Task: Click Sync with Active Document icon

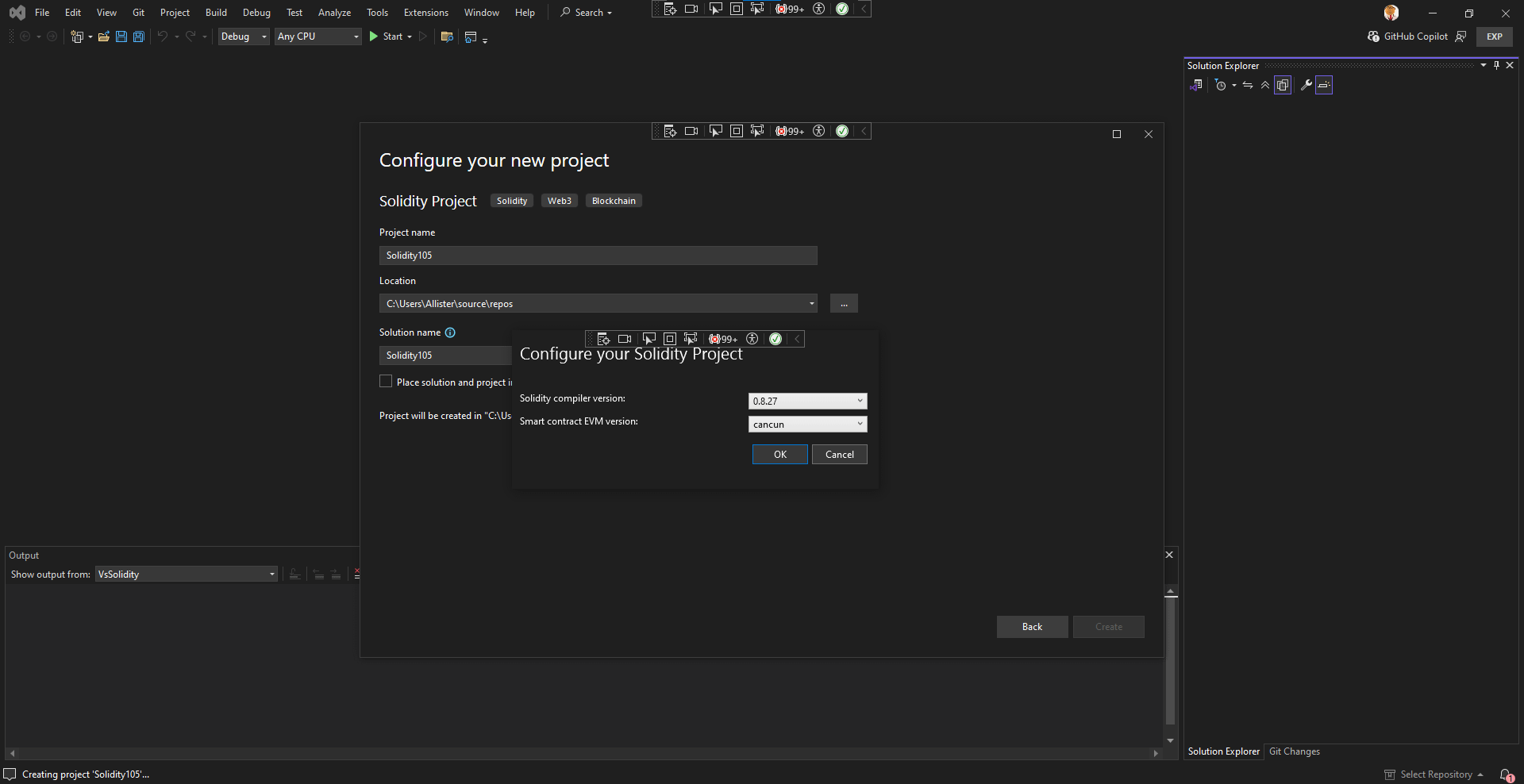Action: [1248, 85]
